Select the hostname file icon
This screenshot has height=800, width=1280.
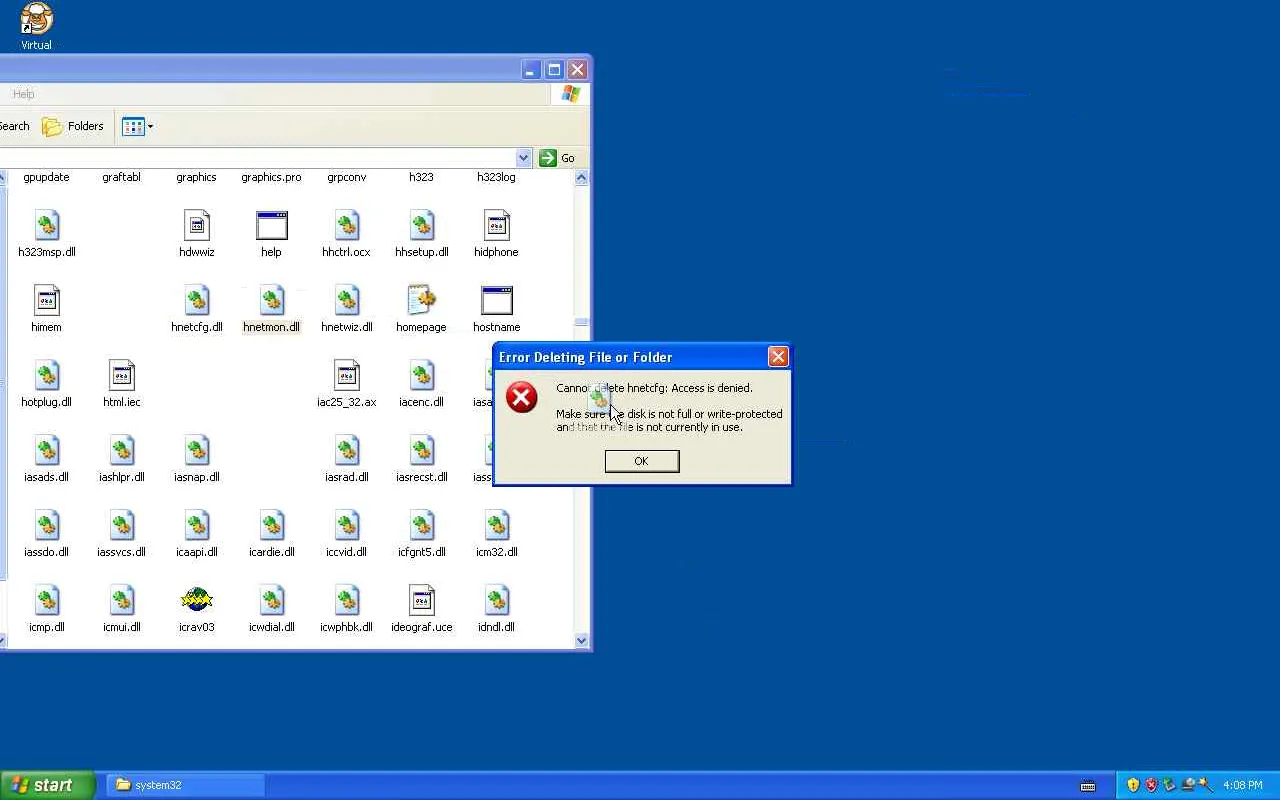point(497,300)
